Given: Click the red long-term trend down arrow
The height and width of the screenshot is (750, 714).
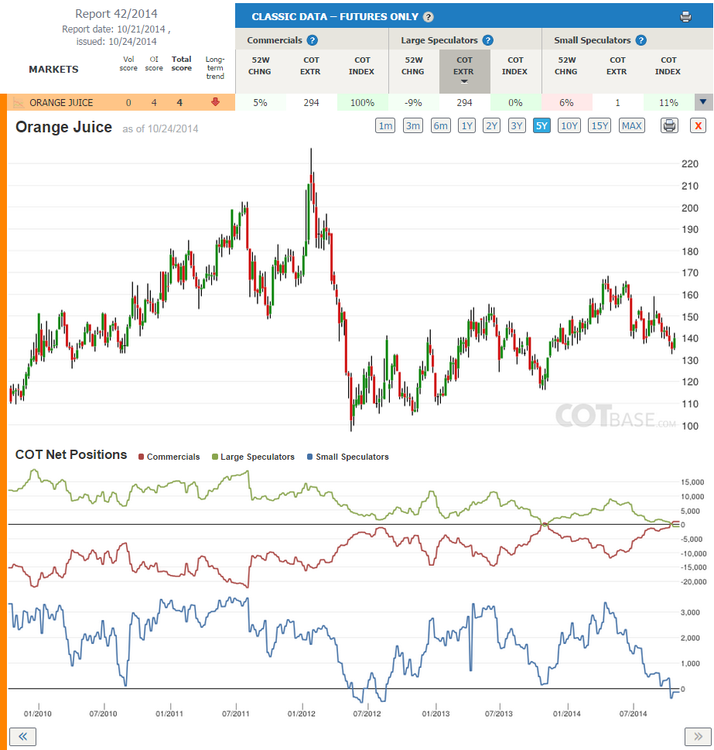Looking at the screenshot, I should click(215, 102).
